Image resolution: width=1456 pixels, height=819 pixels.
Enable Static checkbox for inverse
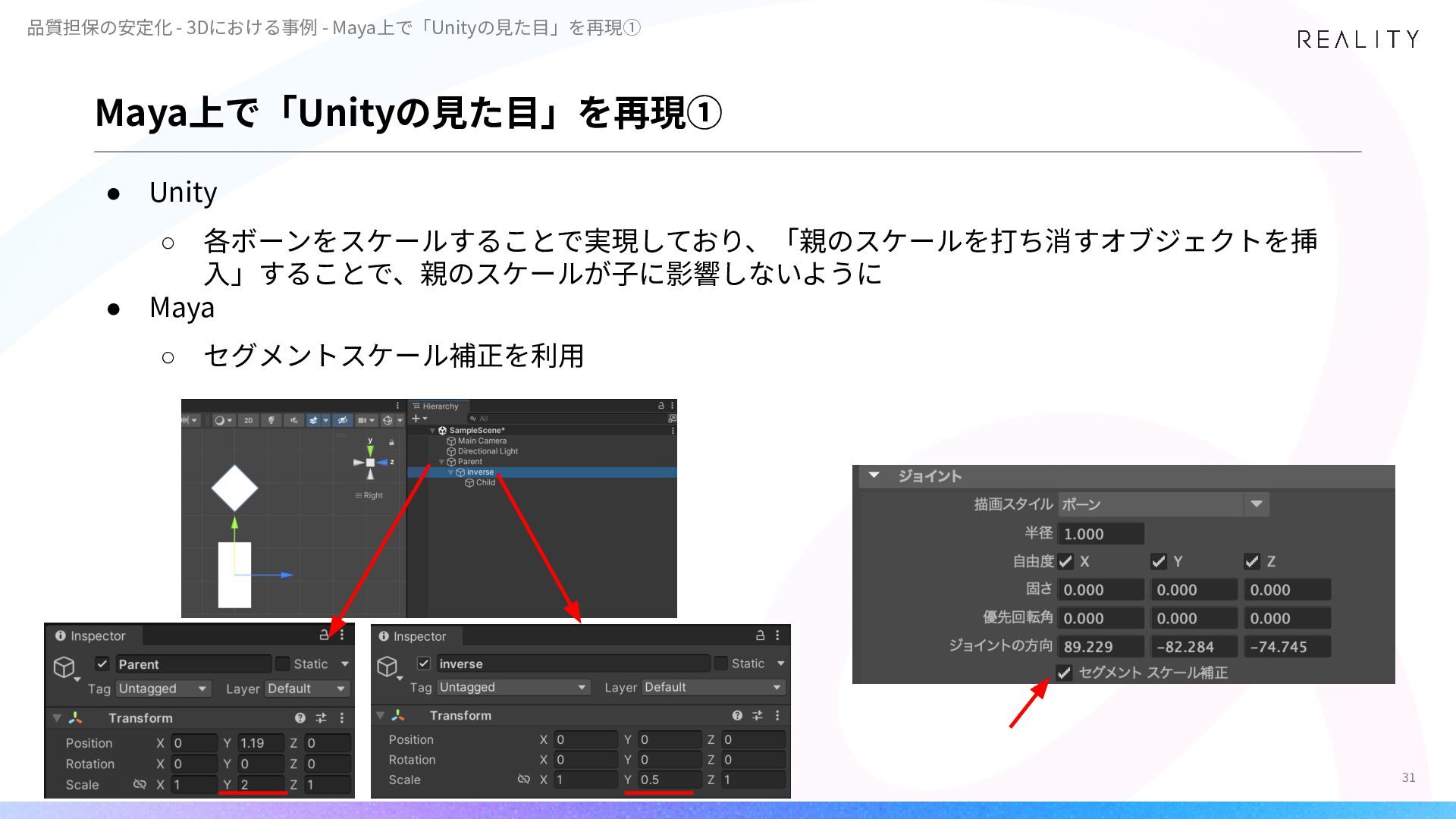720,664
